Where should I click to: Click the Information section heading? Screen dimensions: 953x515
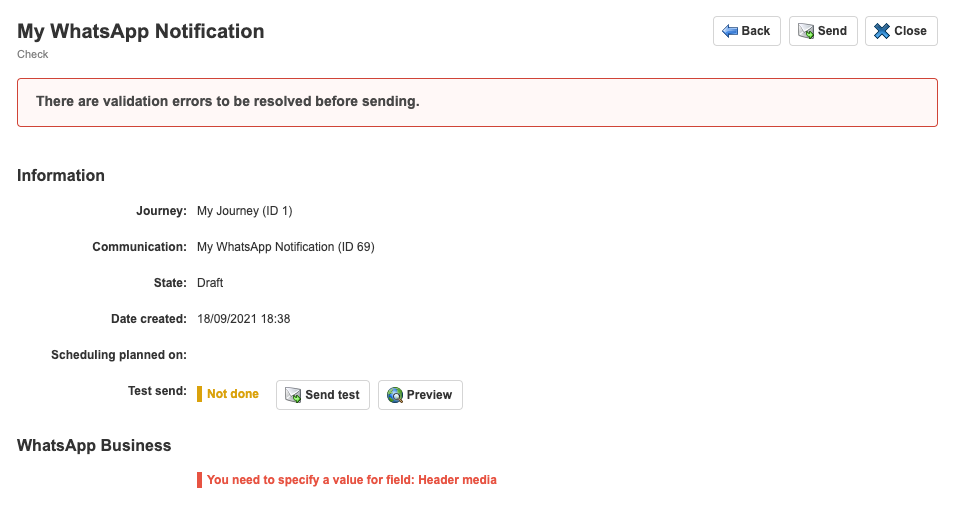point(61,175)
